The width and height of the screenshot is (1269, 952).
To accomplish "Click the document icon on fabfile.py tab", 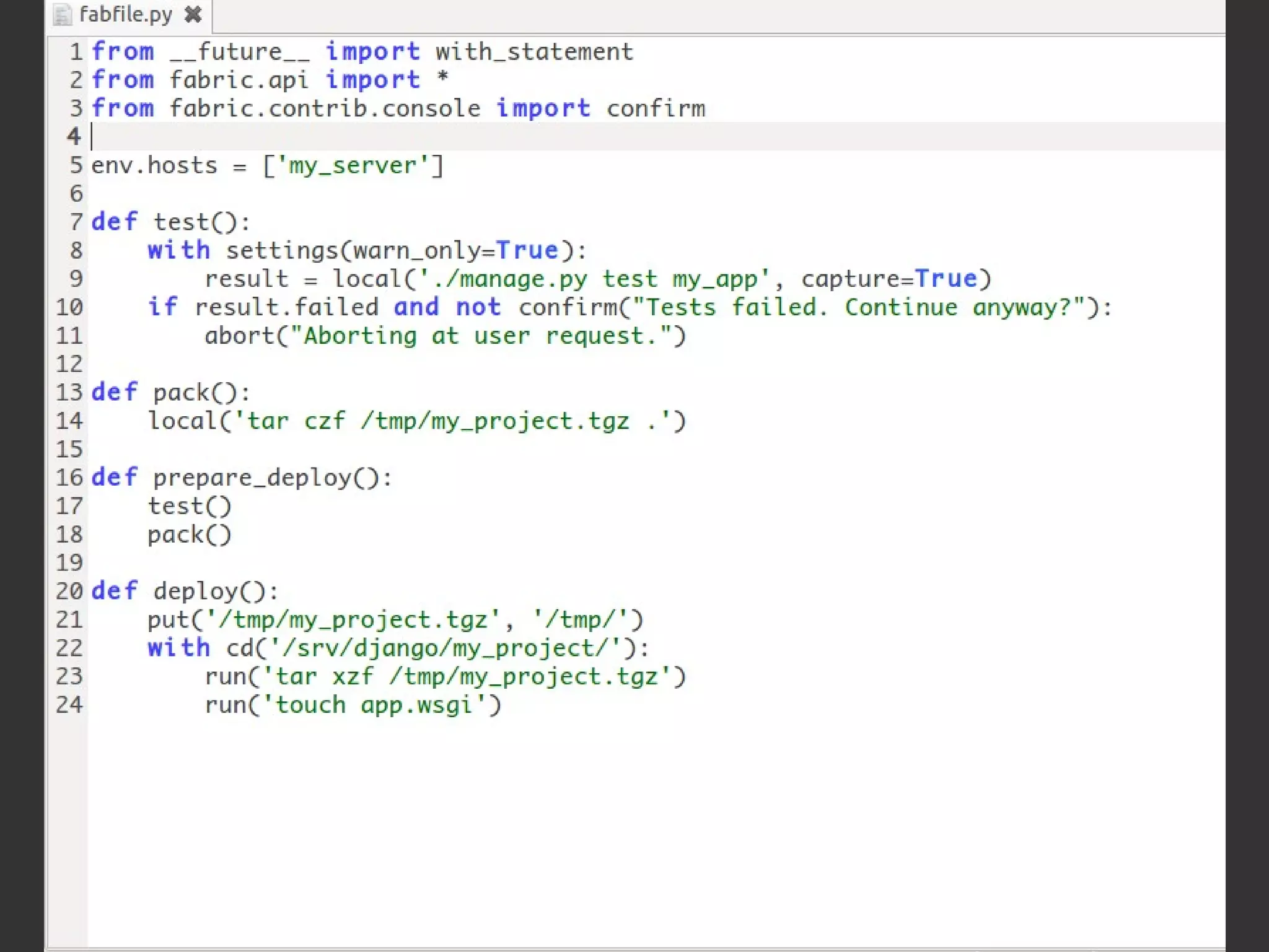I will tap(62, 14).
